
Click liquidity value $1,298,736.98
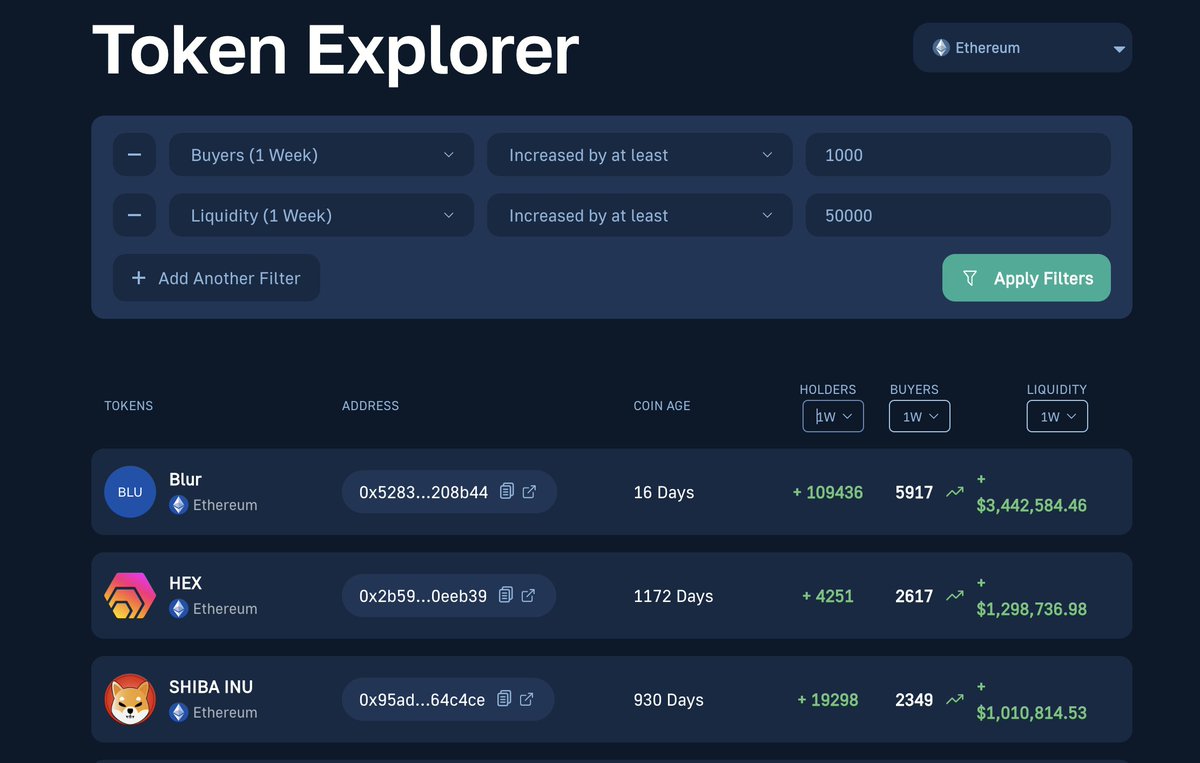[1031, 609]
